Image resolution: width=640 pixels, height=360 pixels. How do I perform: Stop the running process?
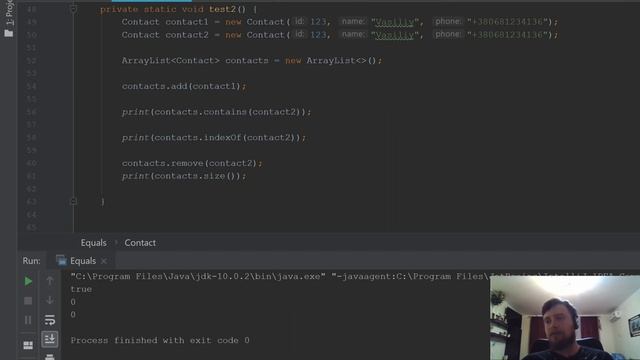[x=28, y=301]
